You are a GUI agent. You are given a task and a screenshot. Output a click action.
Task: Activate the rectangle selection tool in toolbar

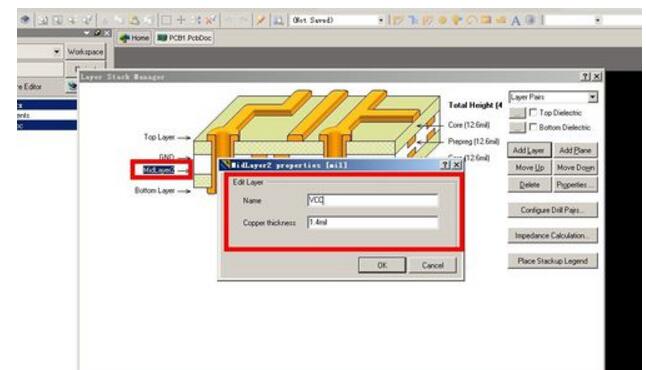point(166,20)
